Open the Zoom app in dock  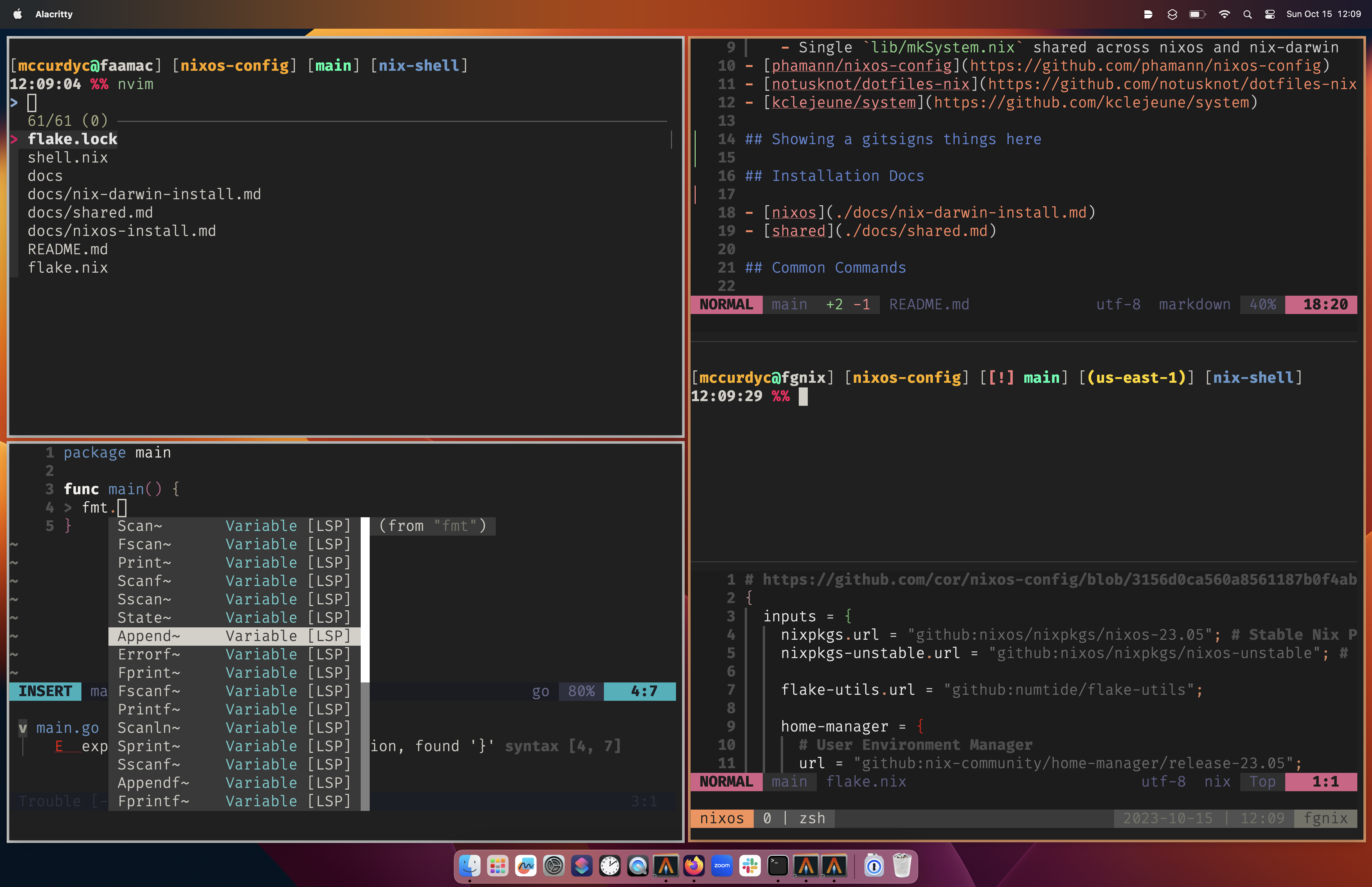pyautogui.click(x=721, y=866)
